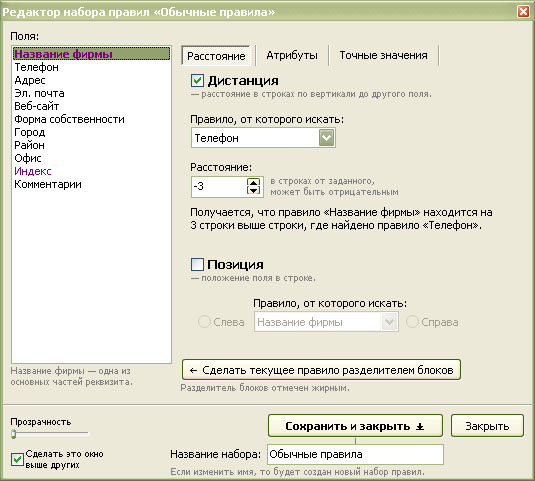This screenshot has height=481, width=535.
Task: Enable the «Позиция» checkbox
Action: 197,264
